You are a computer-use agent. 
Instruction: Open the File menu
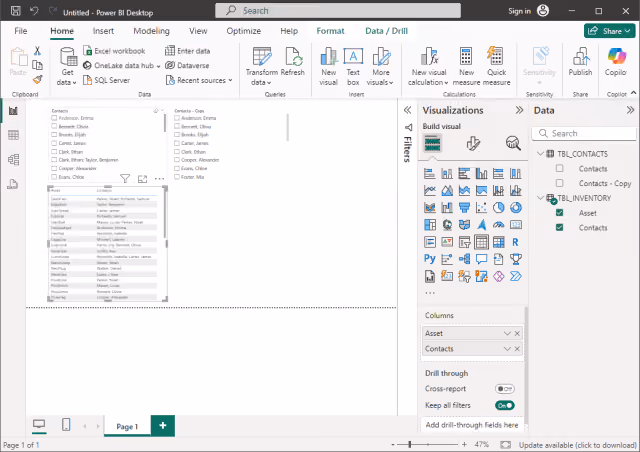pos(20,31)
